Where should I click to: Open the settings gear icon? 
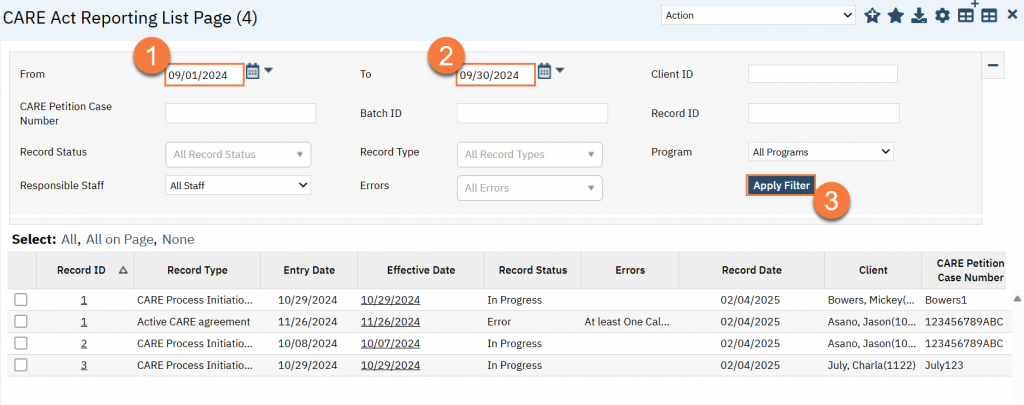(941, 16)
